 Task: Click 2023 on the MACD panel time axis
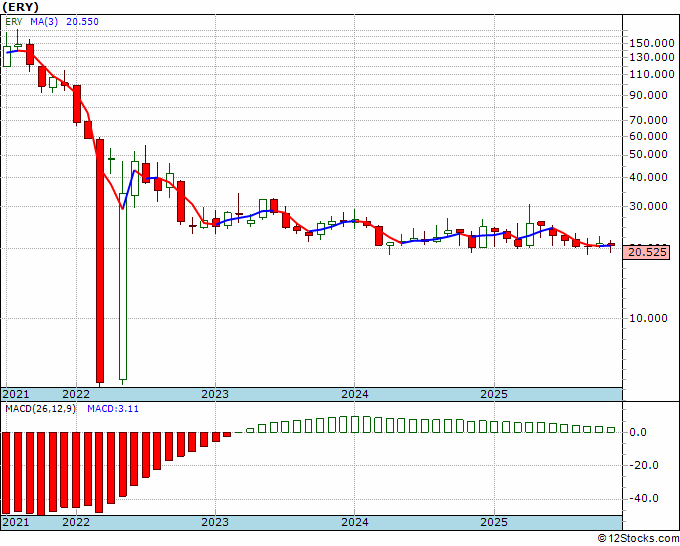click(215, 522)
